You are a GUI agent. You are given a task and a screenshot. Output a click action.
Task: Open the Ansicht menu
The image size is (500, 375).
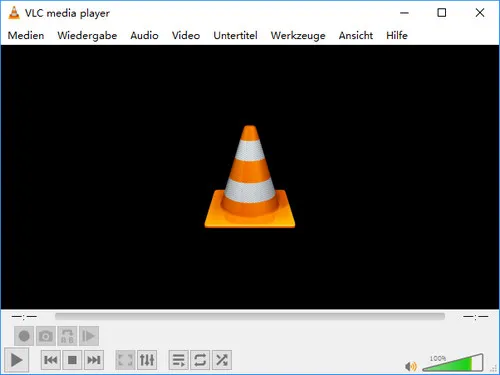tap(356, 35)
